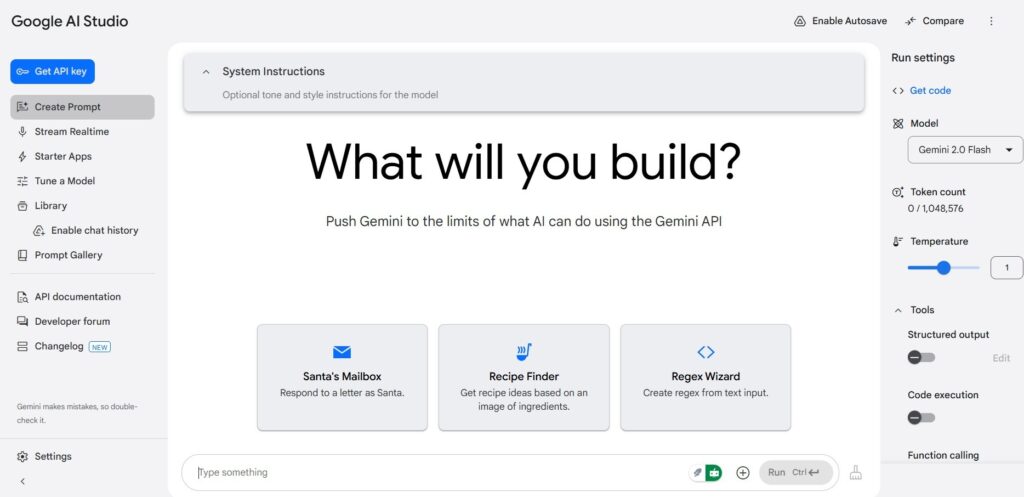This screenshot has width=1024, height=497.
Task: Click the Model sparkle icon
Action: click(897, 123)
